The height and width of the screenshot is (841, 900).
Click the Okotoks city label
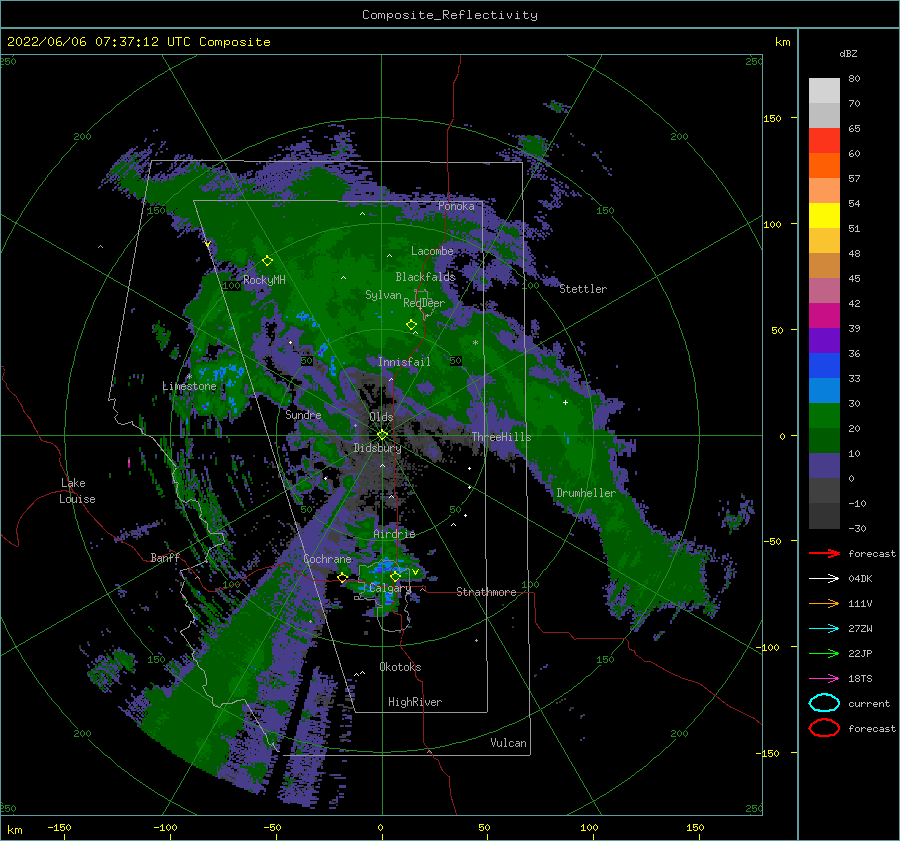click(400, 667)
